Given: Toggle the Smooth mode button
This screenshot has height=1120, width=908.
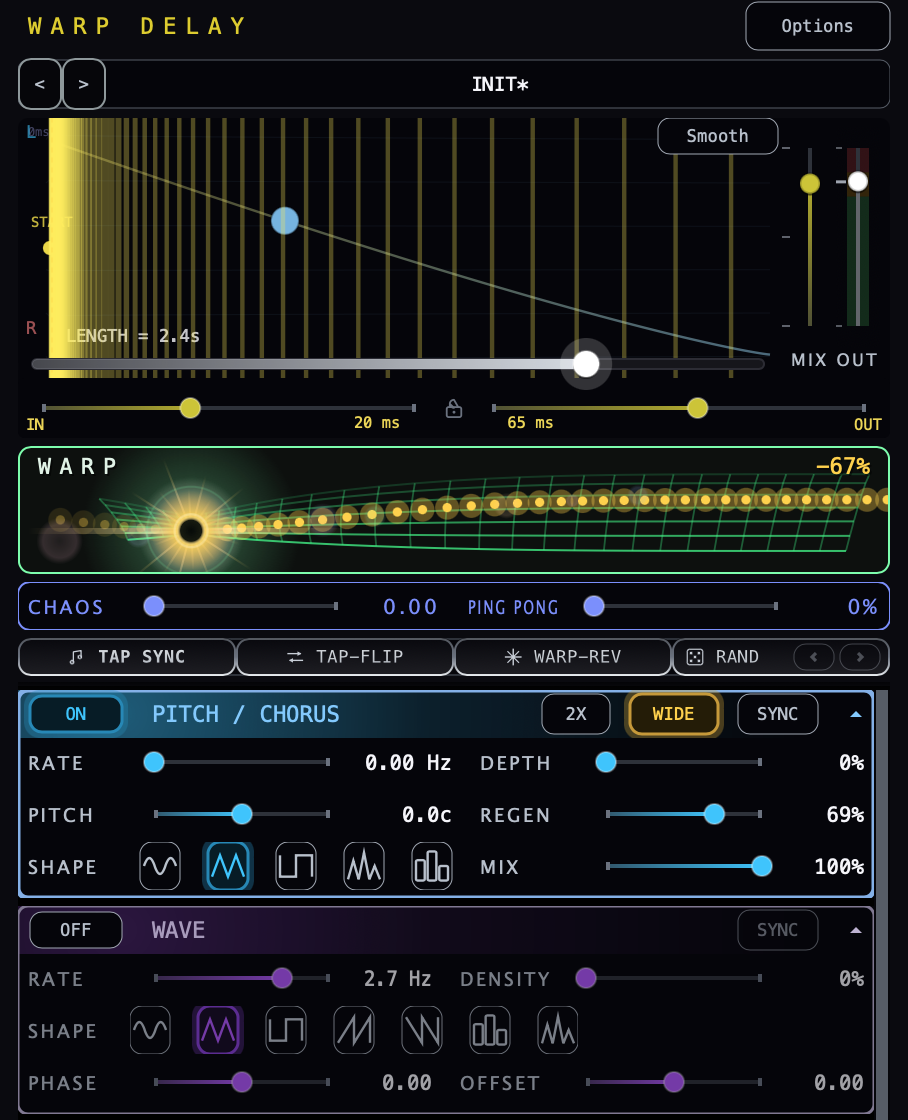Looking at the screenshot, I should click(x=717, y=136).
